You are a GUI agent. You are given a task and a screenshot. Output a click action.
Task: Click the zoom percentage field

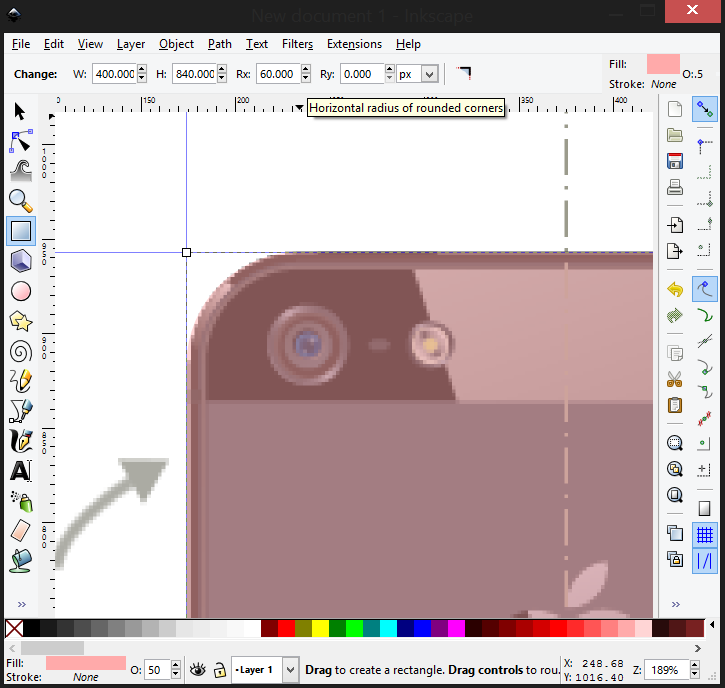(666, 670)
